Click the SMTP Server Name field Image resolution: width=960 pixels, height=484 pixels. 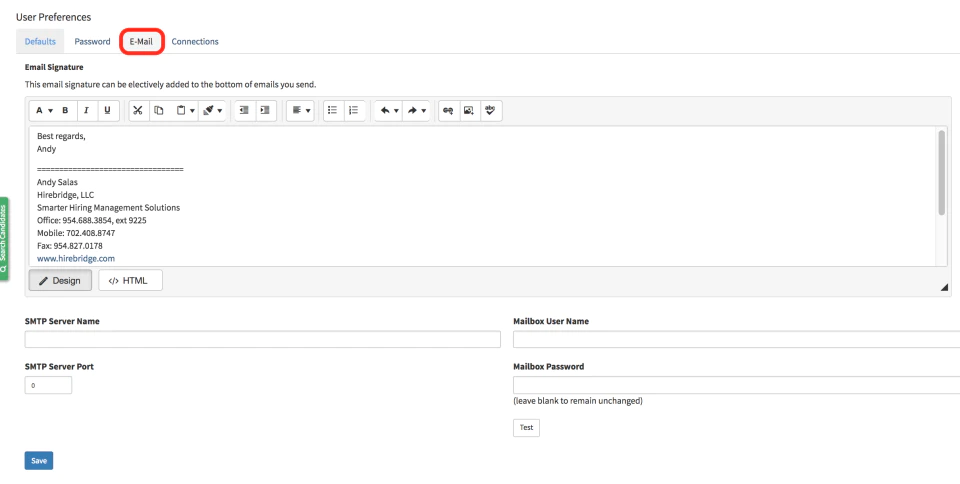coord(263,340)
